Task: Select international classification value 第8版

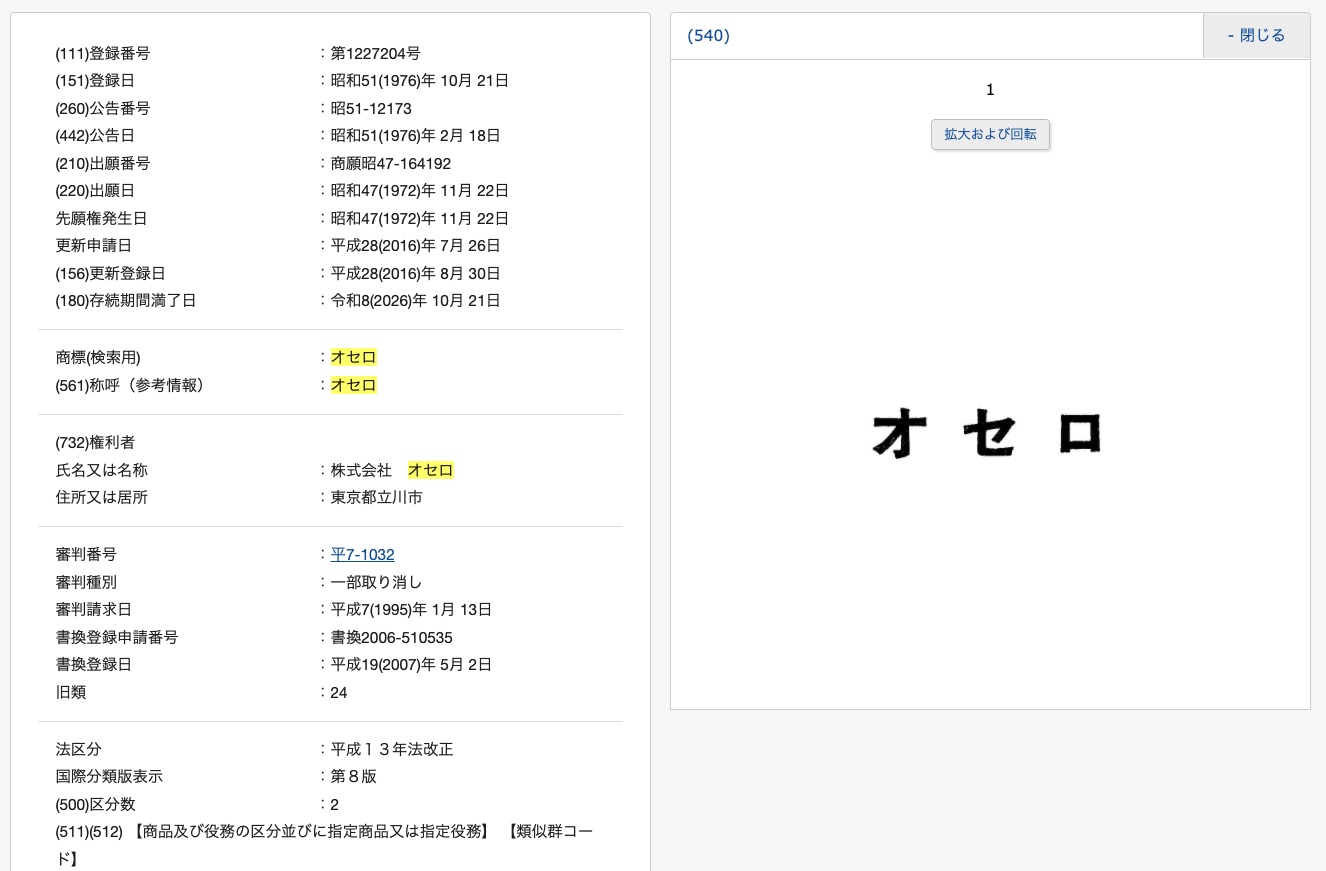Action: (x=354, y=776)
